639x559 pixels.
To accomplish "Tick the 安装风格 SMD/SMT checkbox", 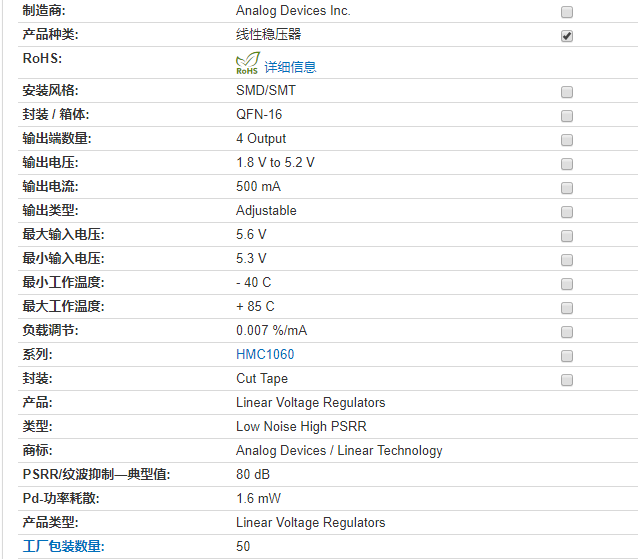I will tap(567, 92).
